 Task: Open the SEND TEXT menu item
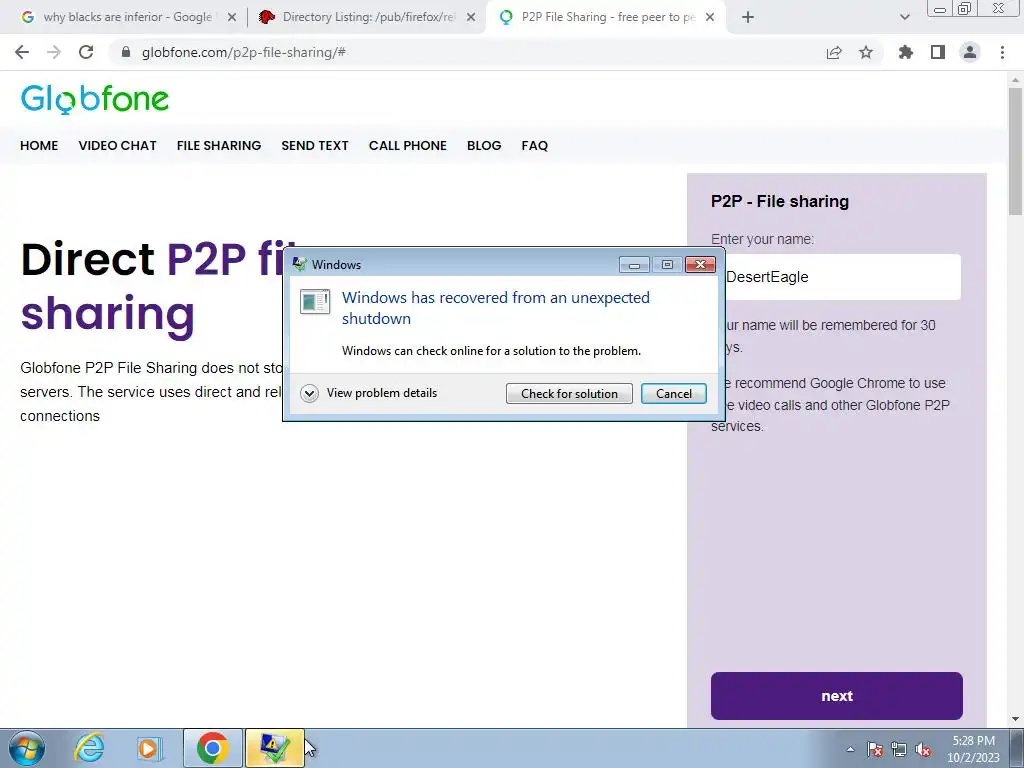315,146
